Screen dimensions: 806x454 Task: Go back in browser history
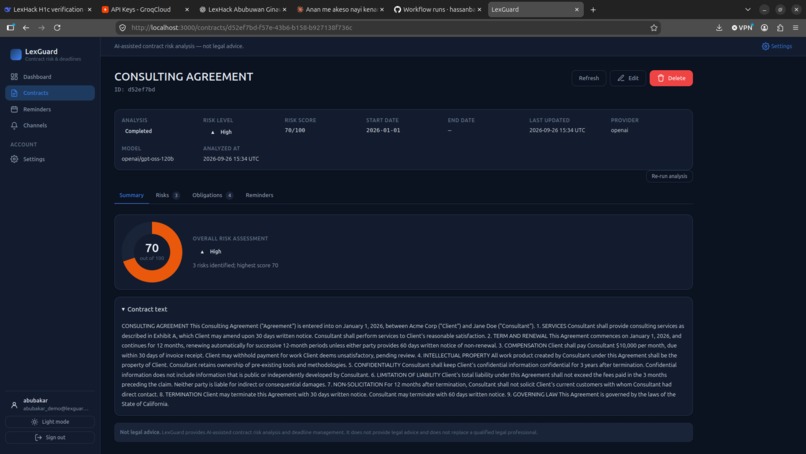click(x=26, y=28)
